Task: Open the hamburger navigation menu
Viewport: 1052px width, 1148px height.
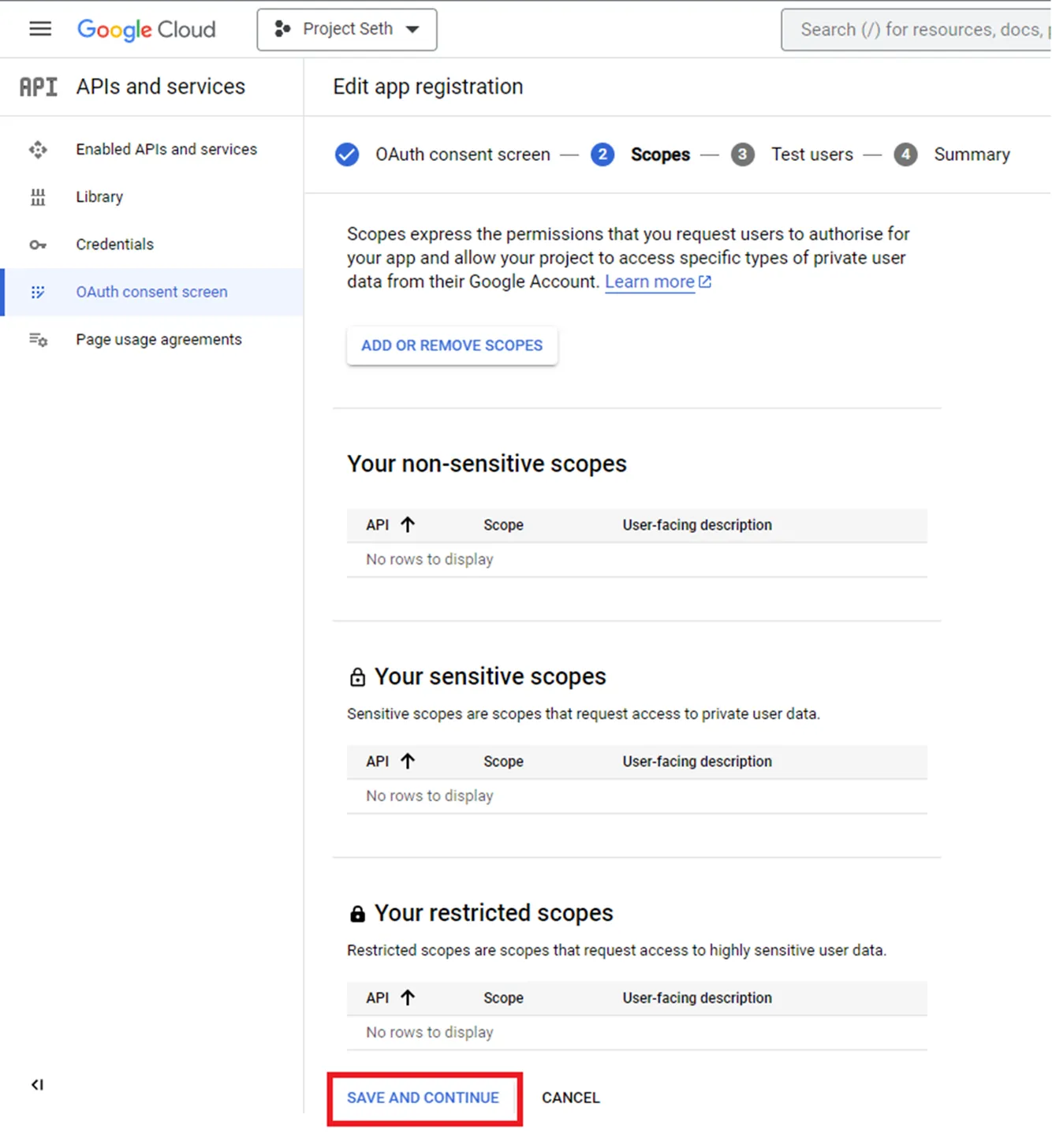Action: pos(40,29)
